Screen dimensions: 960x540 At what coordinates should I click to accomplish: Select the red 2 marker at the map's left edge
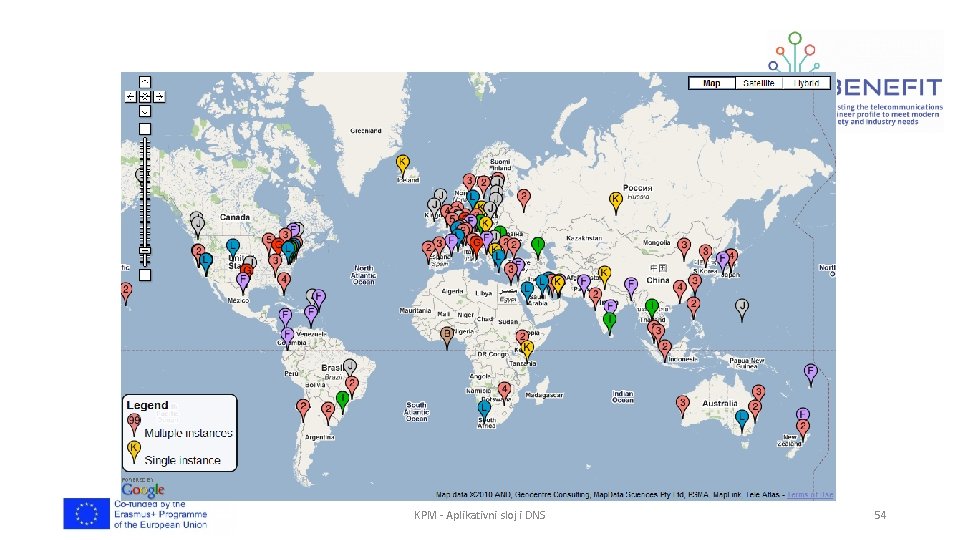click(x=126, y=293)
